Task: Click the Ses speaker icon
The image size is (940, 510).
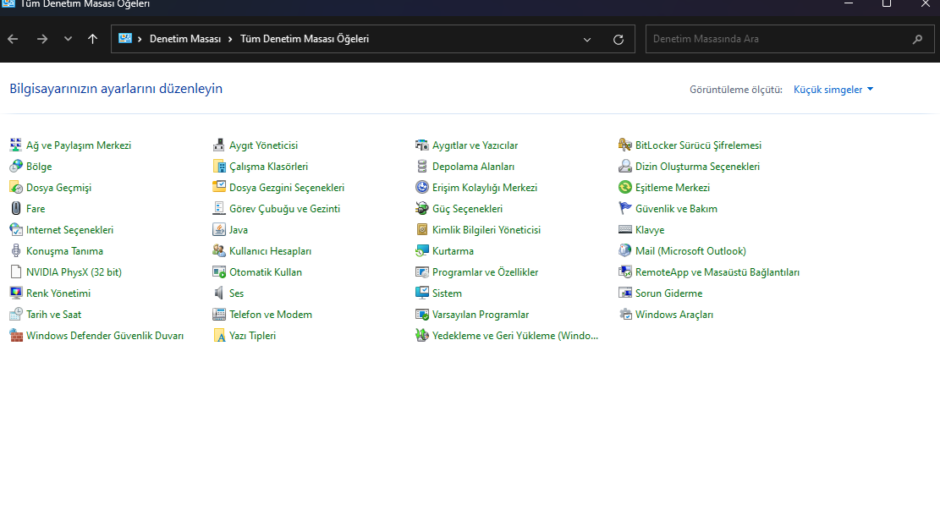Action: tap(220, 294)
